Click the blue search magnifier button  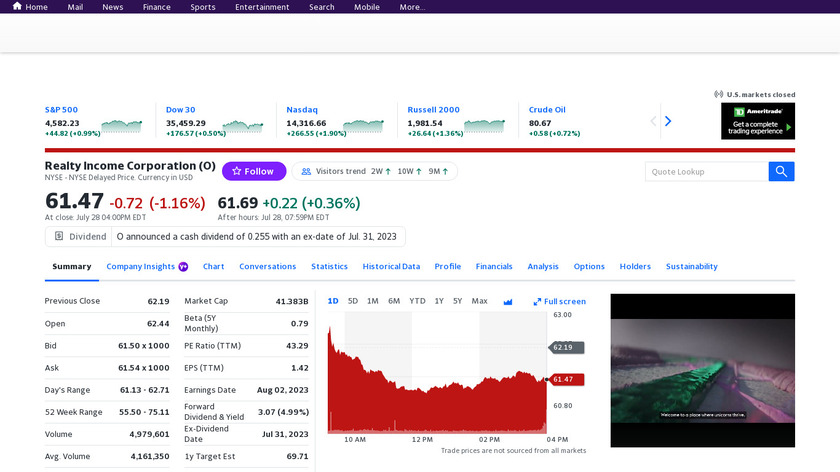[x=781, y=172]
